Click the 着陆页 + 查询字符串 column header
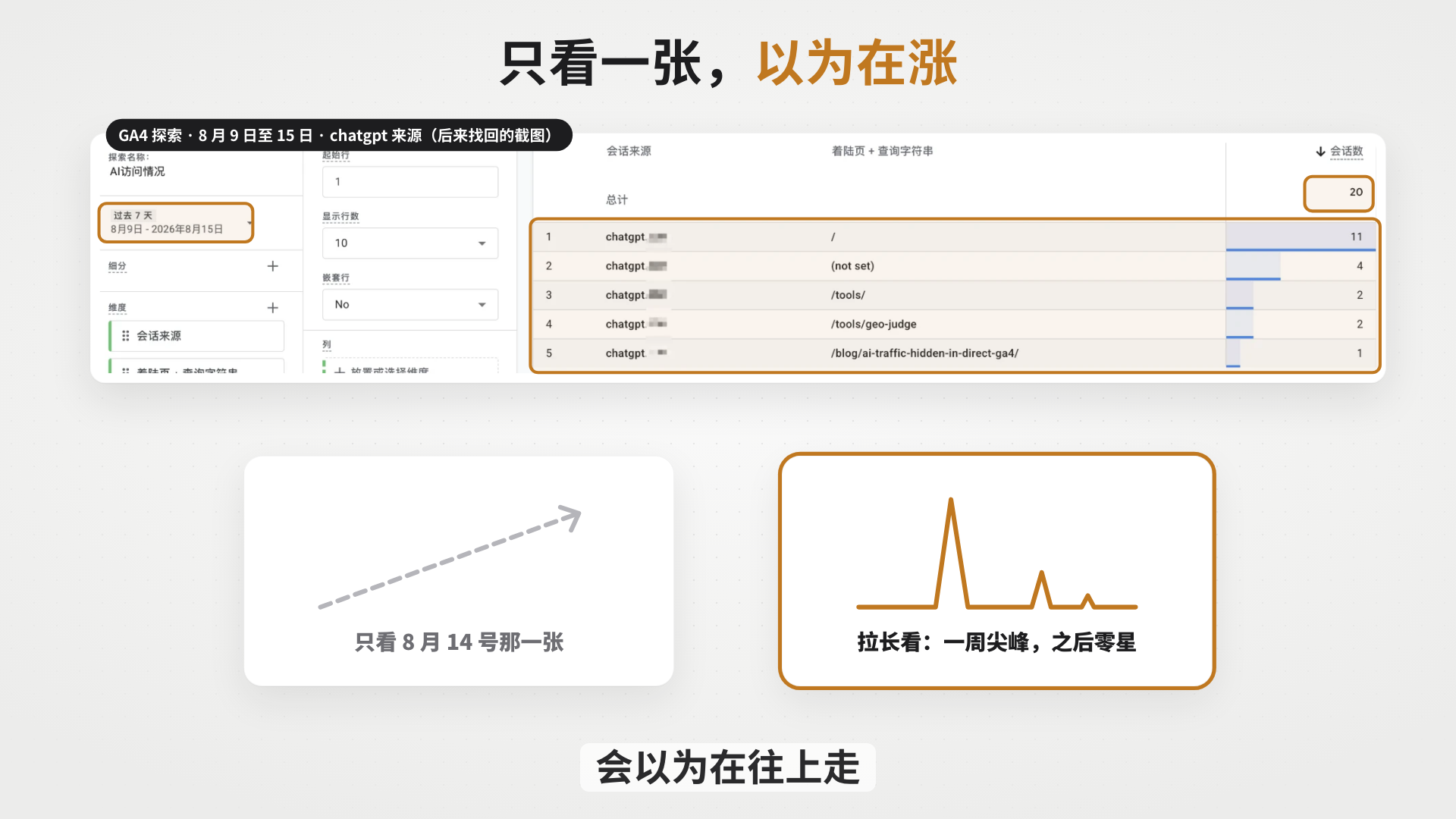Viewport: 1456px width, 819px height. click(882, 151)
